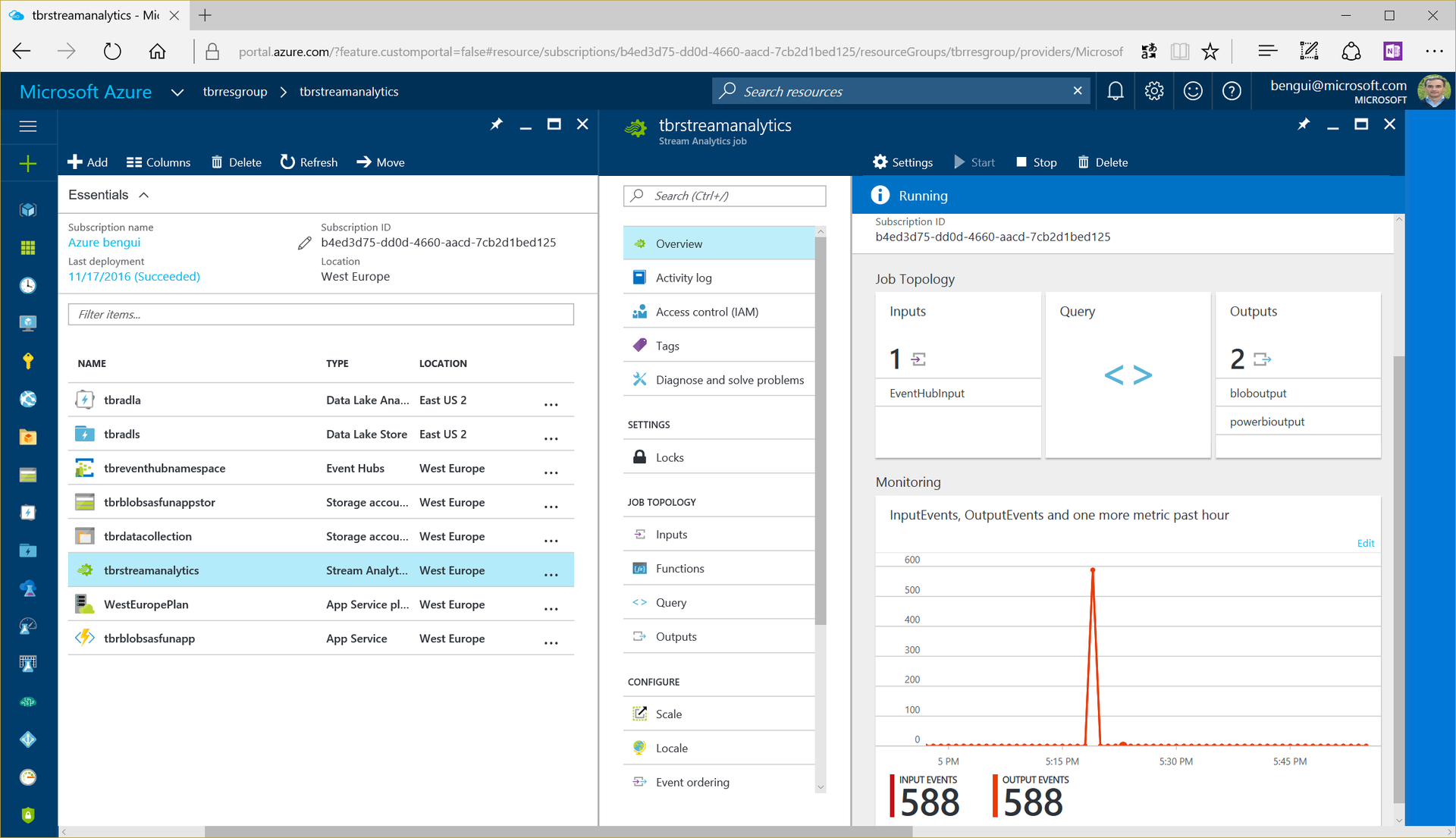The height and width of the screenshot is (838, 1456).
Task: Open the Recent clock sidebar icon
Action: point(28,285)
